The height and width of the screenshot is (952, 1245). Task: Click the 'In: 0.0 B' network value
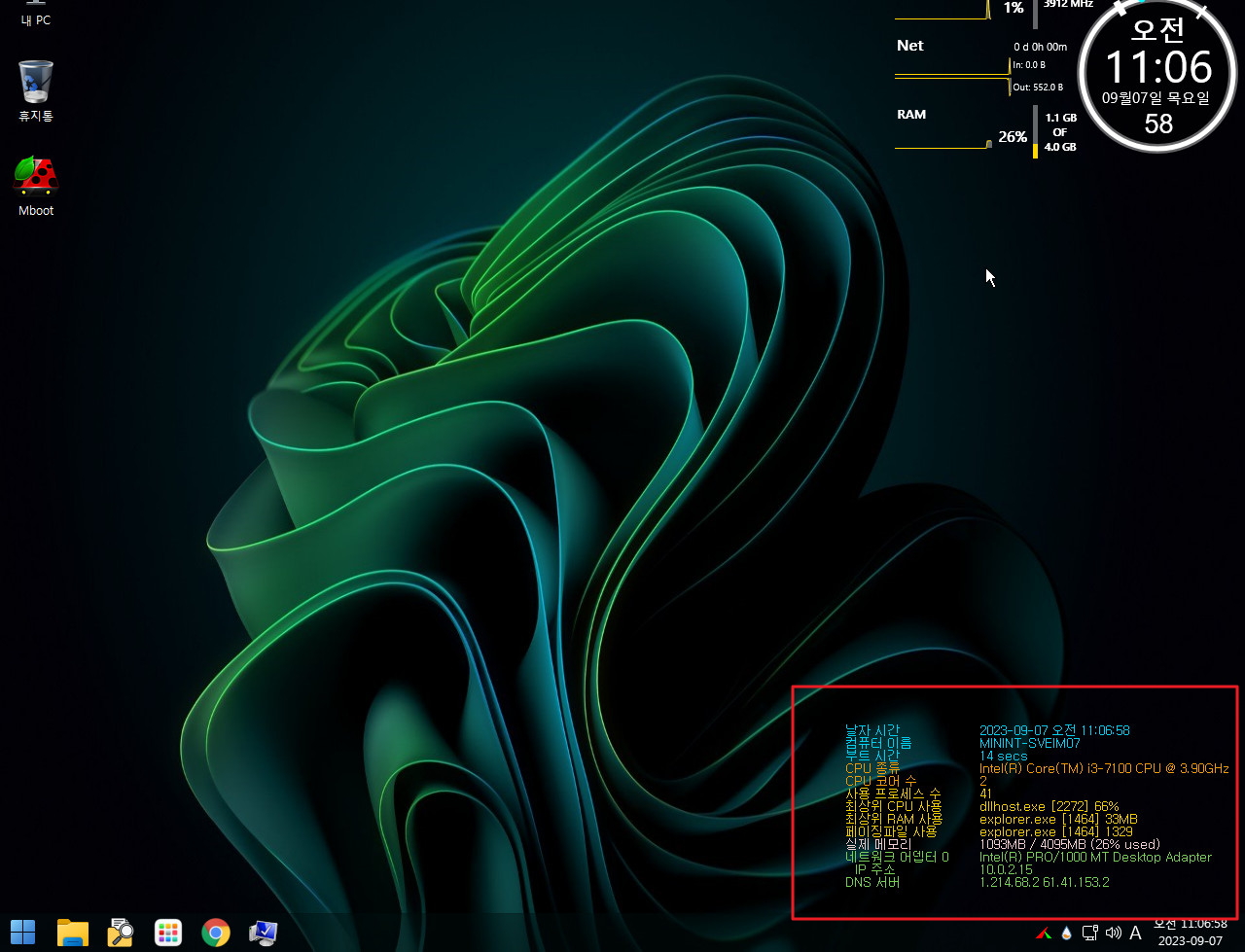1029,65
